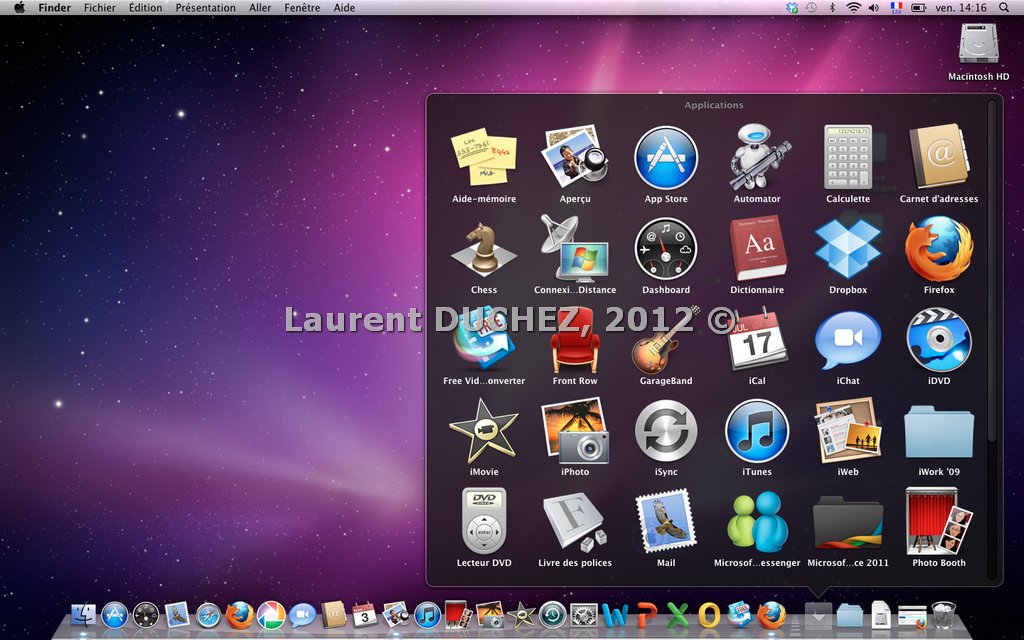Click the Dropbox menu bar status icon

click(792, 8)
